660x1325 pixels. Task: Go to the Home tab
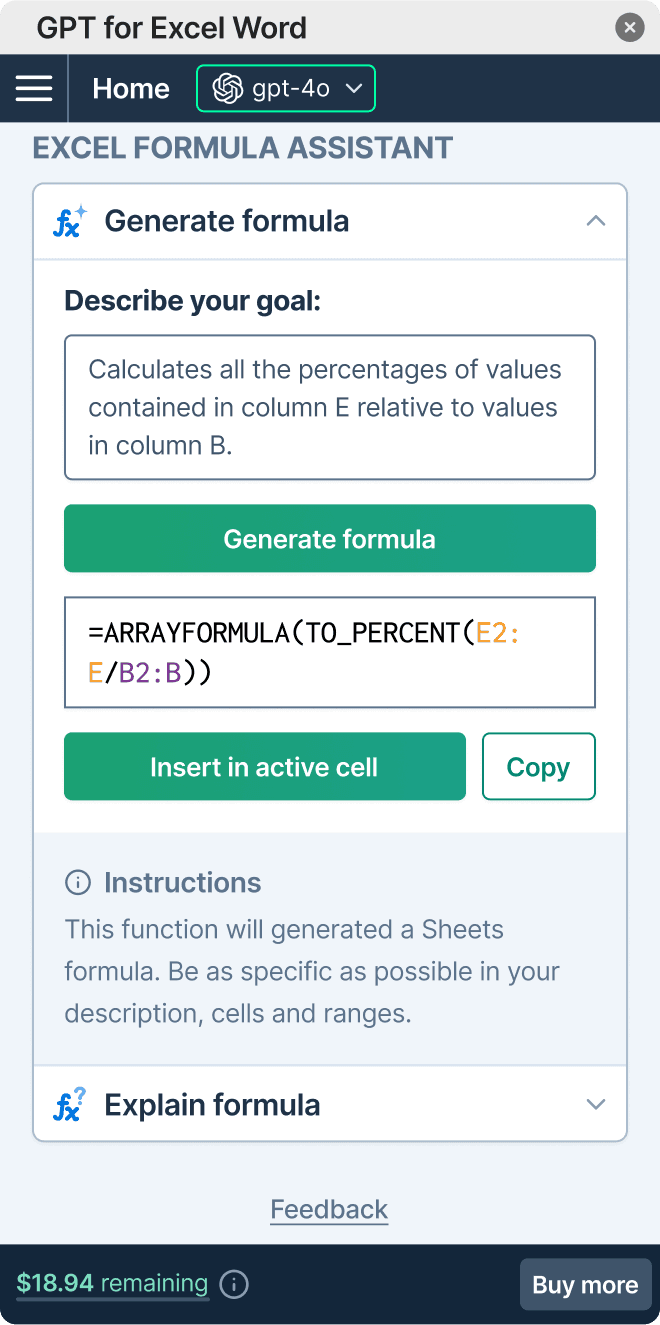pyautogui.click(x=131, y=89)
